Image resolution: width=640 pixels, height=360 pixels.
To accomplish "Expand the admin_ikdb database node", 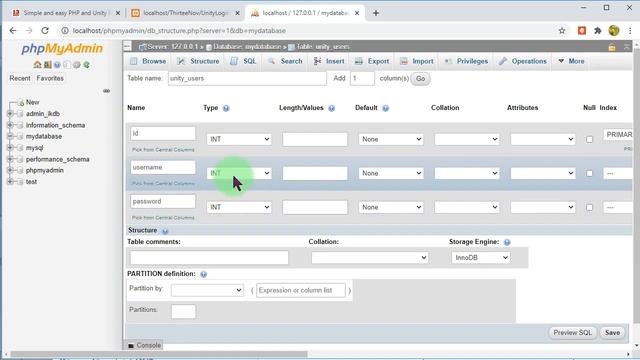I will click(10, 113).
